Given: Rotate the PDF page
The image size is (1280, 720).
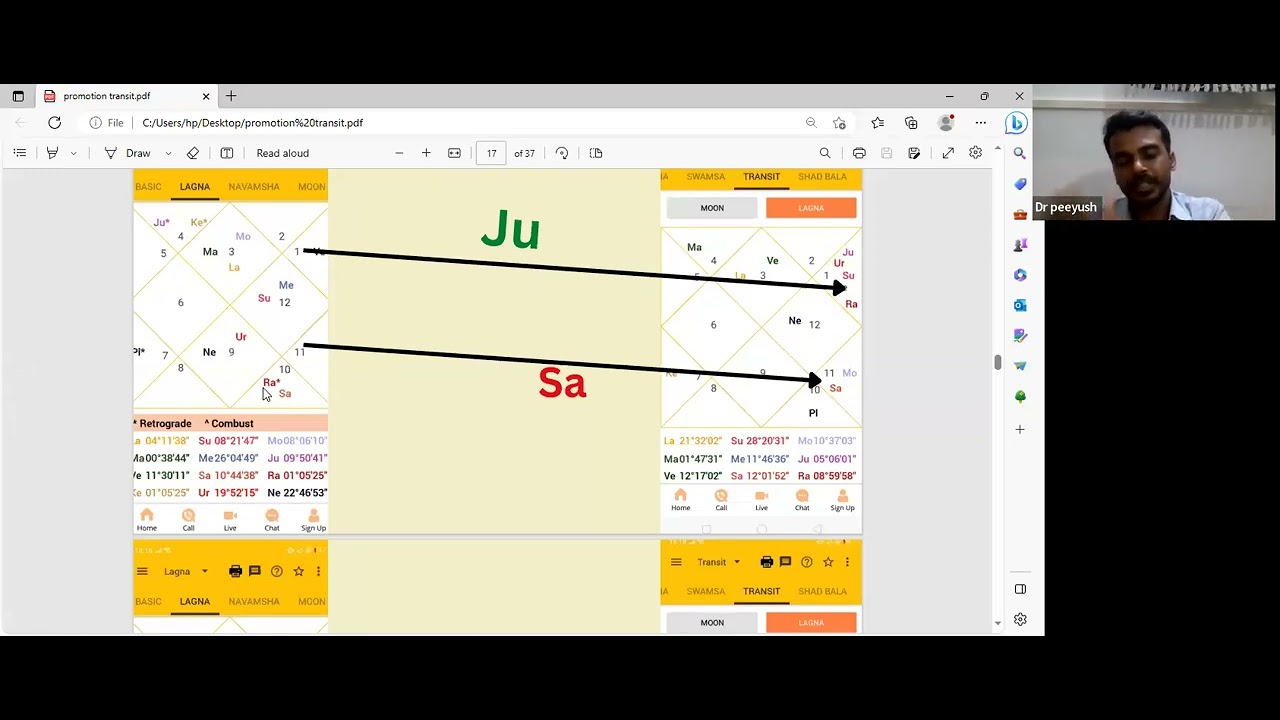Looking at the screenshot, I should [562, 153].
